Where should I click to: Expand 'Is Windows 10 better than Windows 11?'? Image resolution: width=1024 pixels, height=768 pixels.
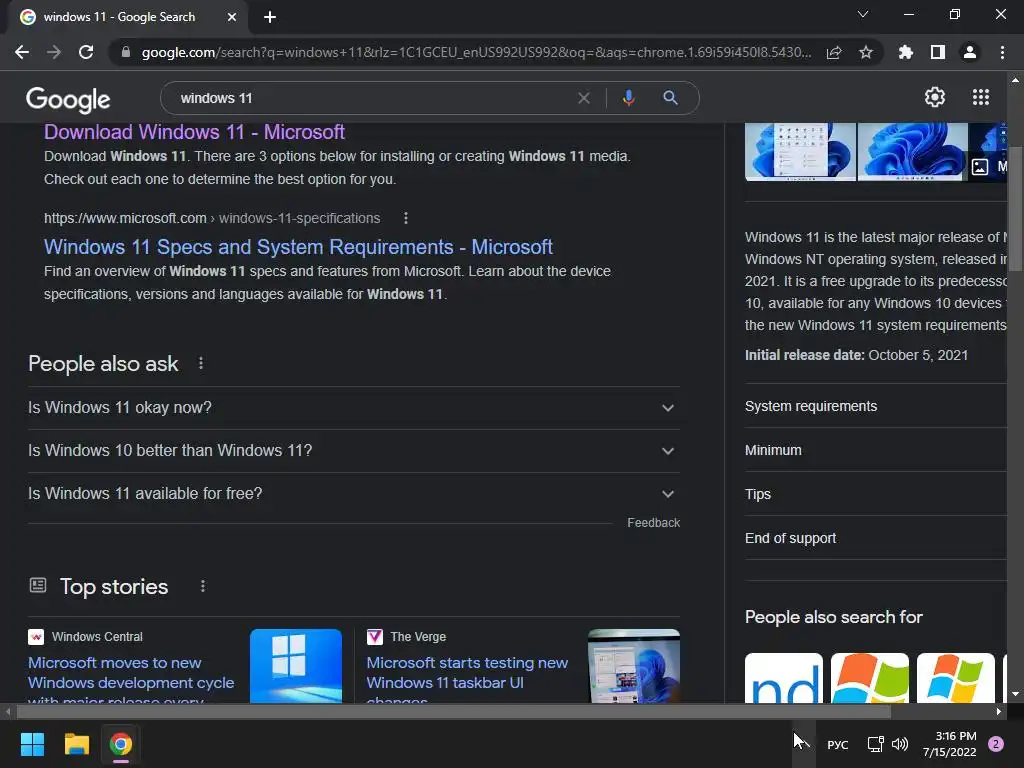point(353,451)
